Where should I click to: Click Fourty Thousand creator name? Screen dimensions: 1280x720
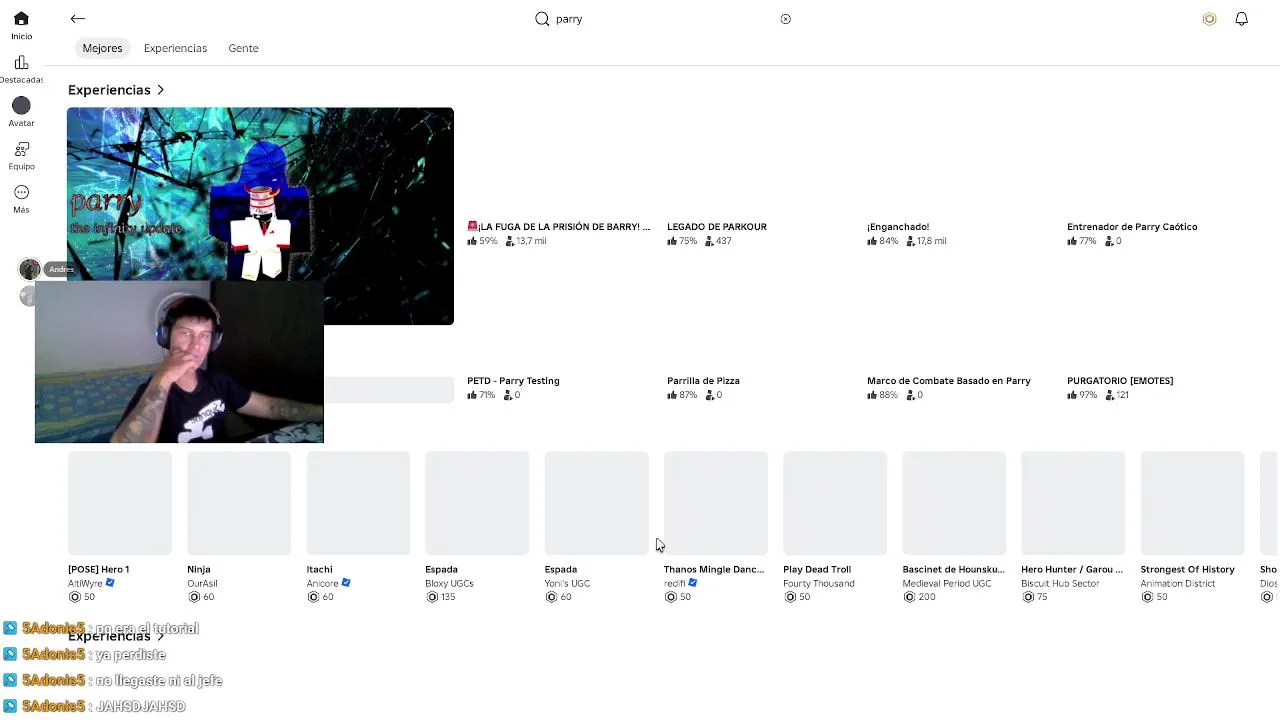(819, 583)
